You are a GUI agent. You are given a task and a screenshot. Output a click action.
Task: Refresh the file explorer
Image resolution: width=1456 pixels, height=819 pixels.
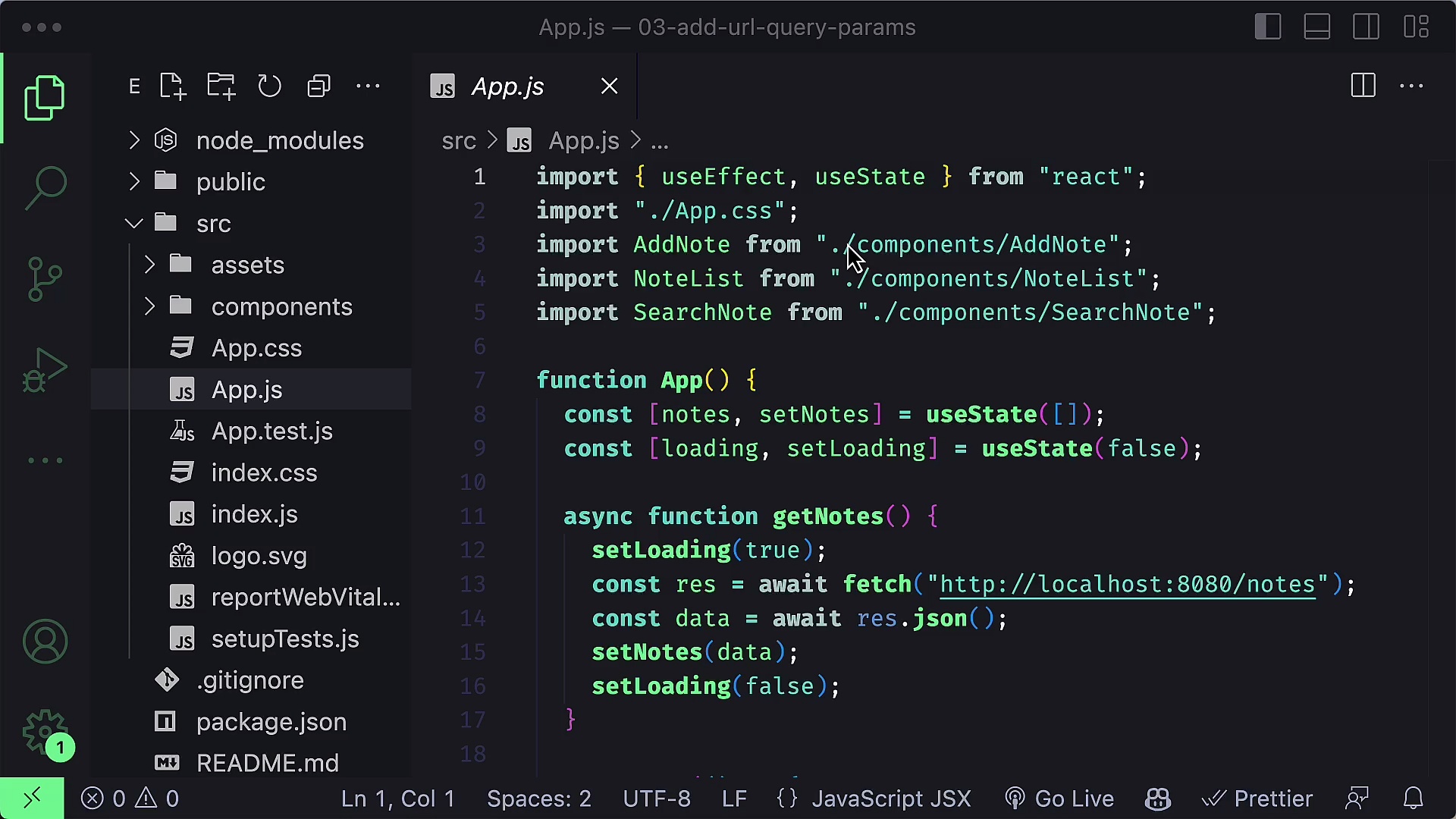[269, 86]
